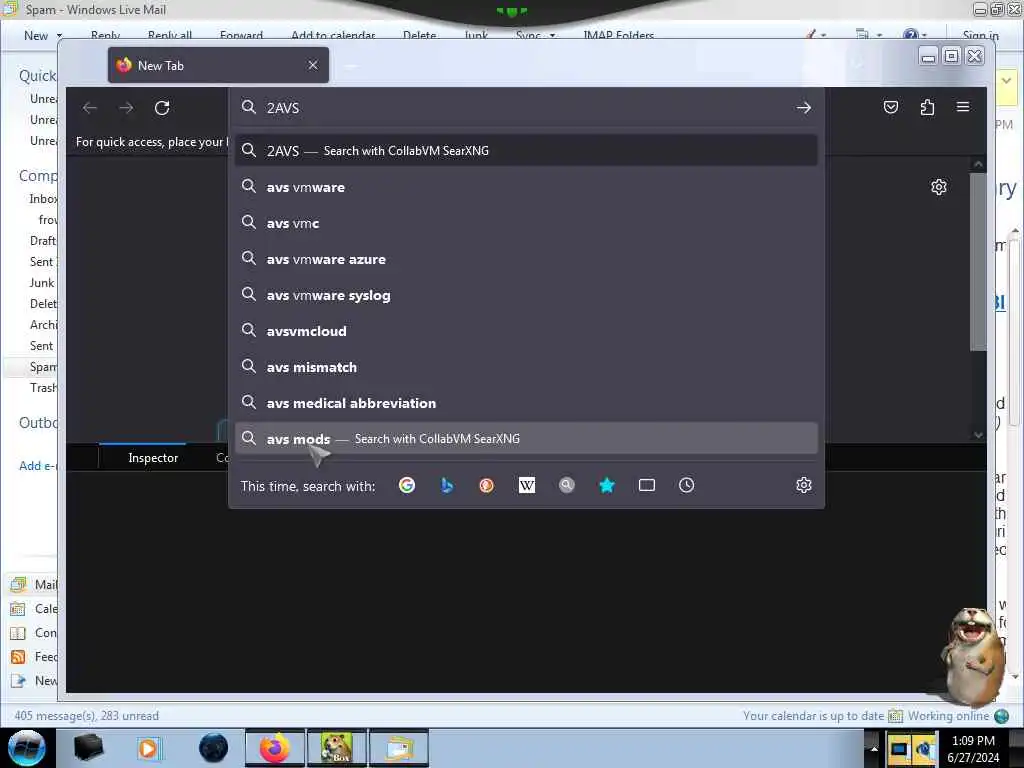Viewport: 1024px width, 768px height.
Task: Choose the avsvmcloud suggestion
Action: coord(526,331)
